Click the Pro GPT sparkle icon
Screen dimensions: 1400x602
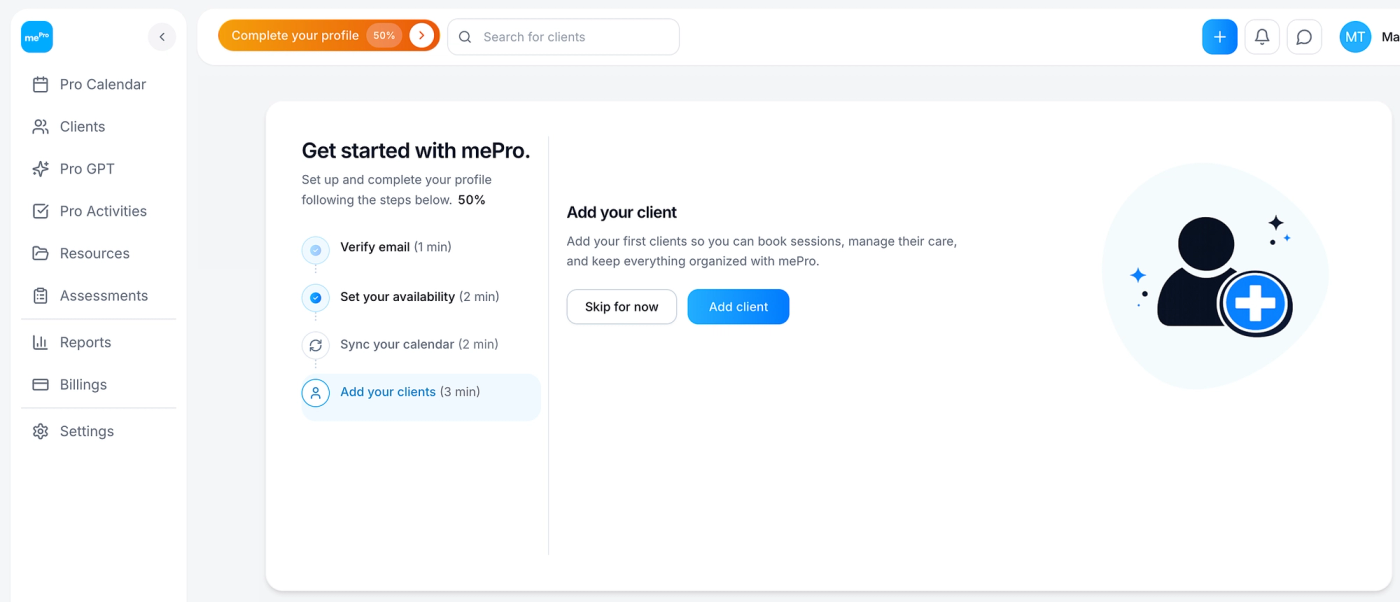tap(40, 169)
